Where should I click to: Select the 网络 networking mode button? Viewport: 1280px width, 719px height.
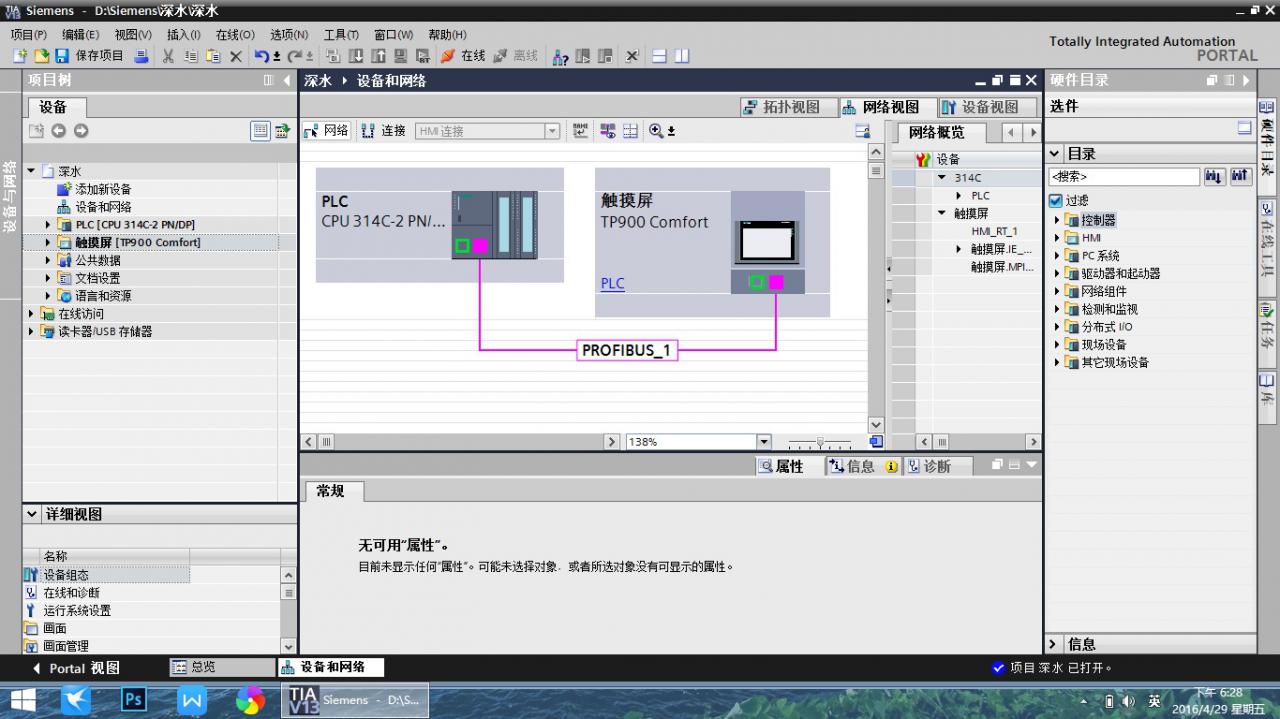coord(326,131)
